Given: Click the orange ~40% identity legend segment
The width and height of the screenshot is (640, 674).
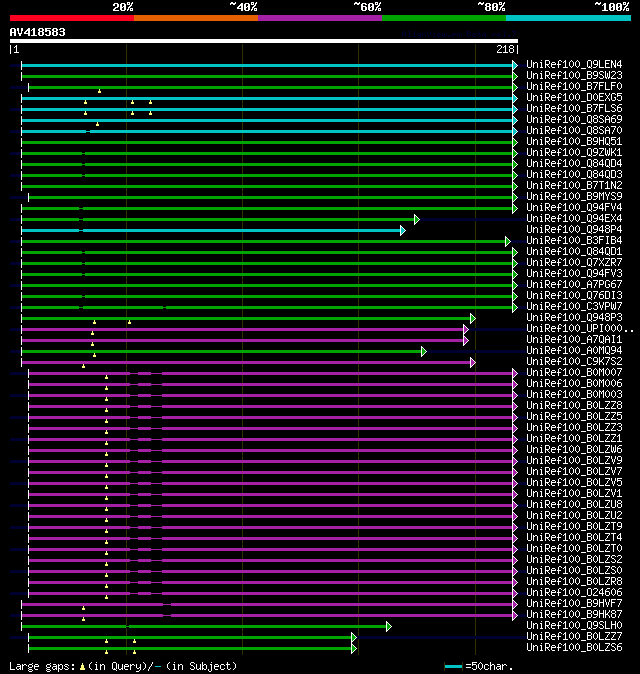Looking at the screenshot, I should [x=196, y=18].
